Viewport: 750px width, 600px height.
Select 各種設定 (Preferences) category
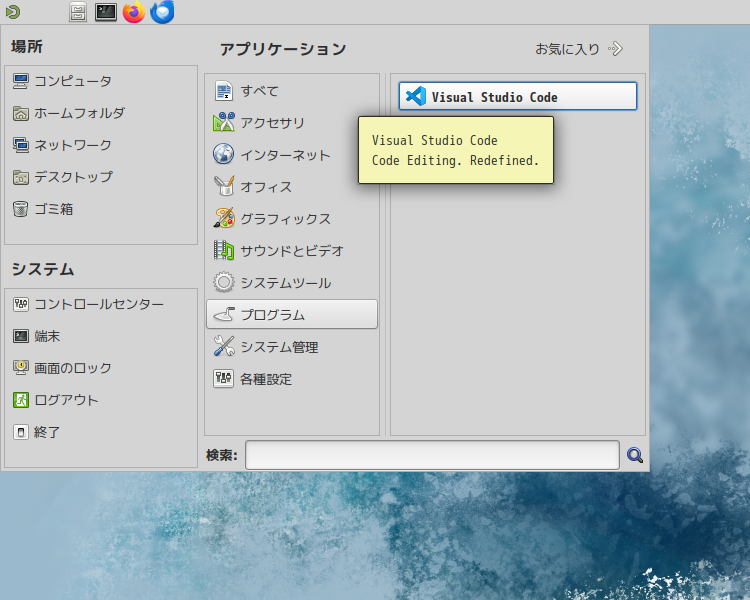[292, 379]
